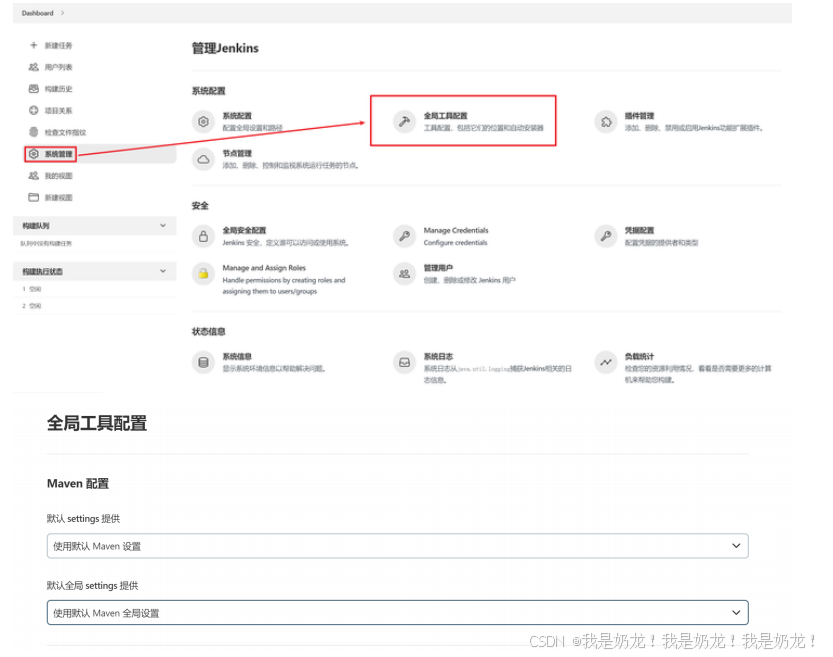Open 构建历史 icon in sidebar
The height and width of the screenshot is (657, 833).
pyautogui.click(x=33, y=89)
